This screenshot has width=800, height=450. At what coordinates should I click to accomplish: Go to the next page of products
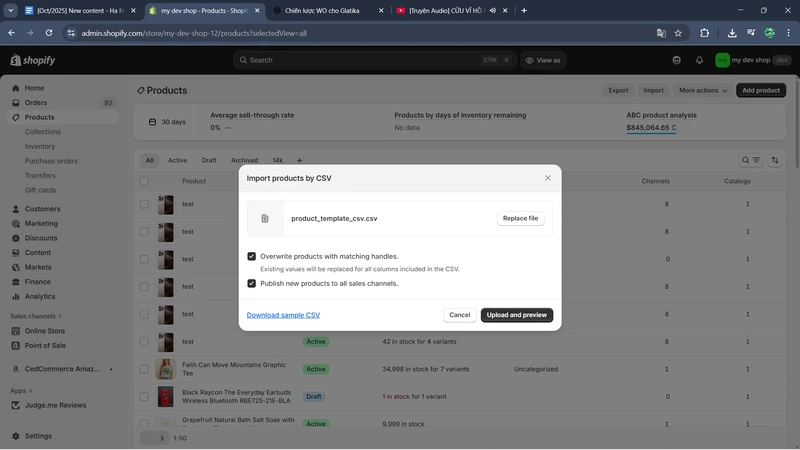[162, 438]
